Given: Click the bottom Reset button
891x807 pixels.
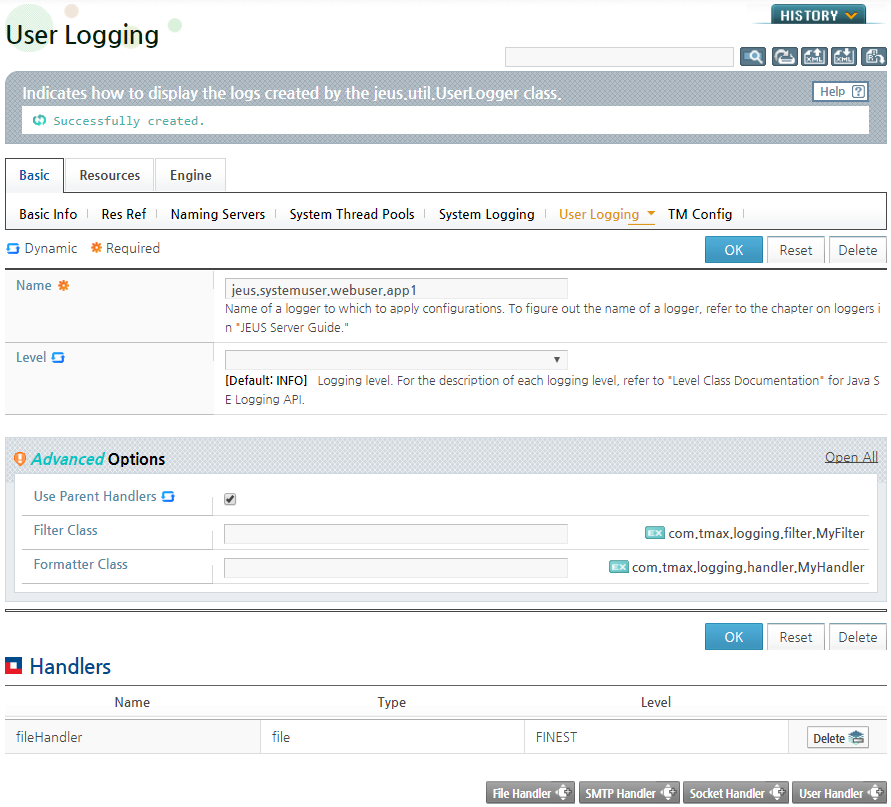Looking at the screenshot, I should [x=796, y=637].
